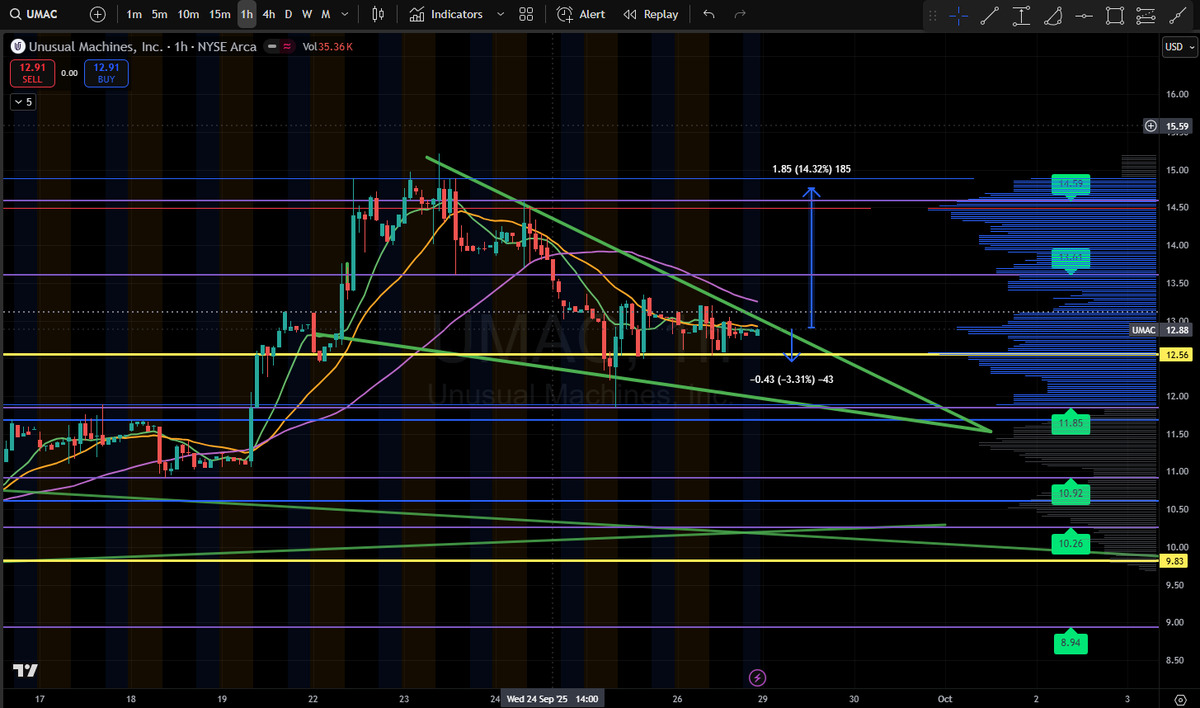This screenshot has width=1200, height=708.
Task: Click the Unusual Machines logo in legend
Action: (17, 47)
